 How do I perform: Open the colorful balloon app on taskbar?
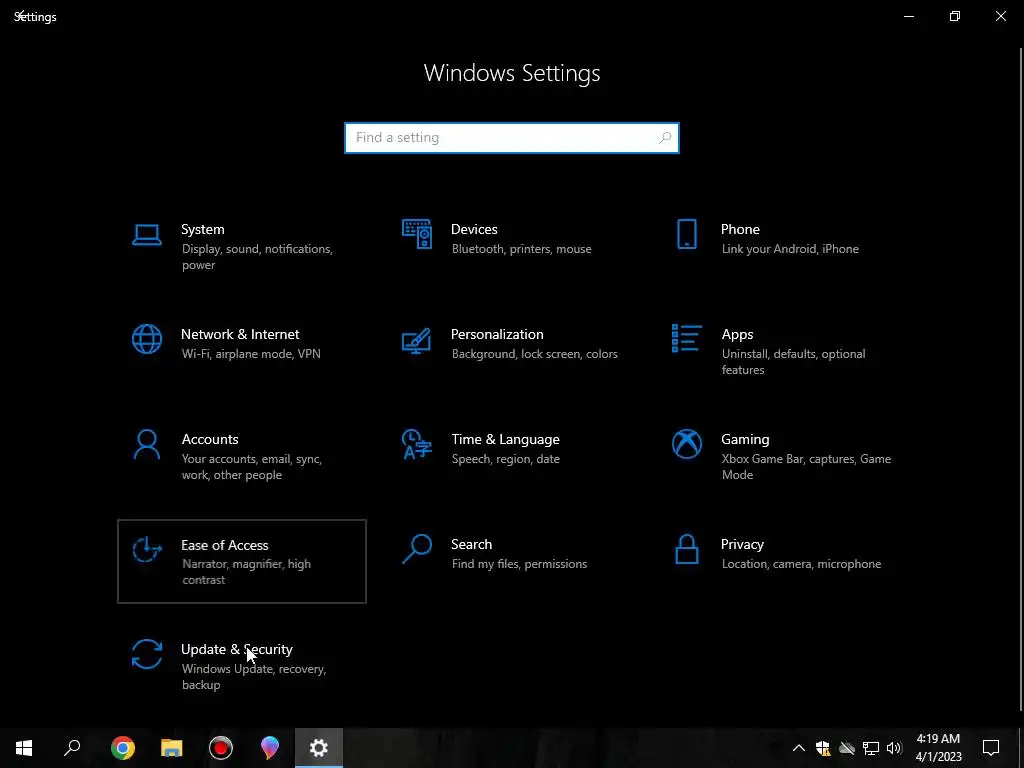pyautogui.click(x=270, y=748)
